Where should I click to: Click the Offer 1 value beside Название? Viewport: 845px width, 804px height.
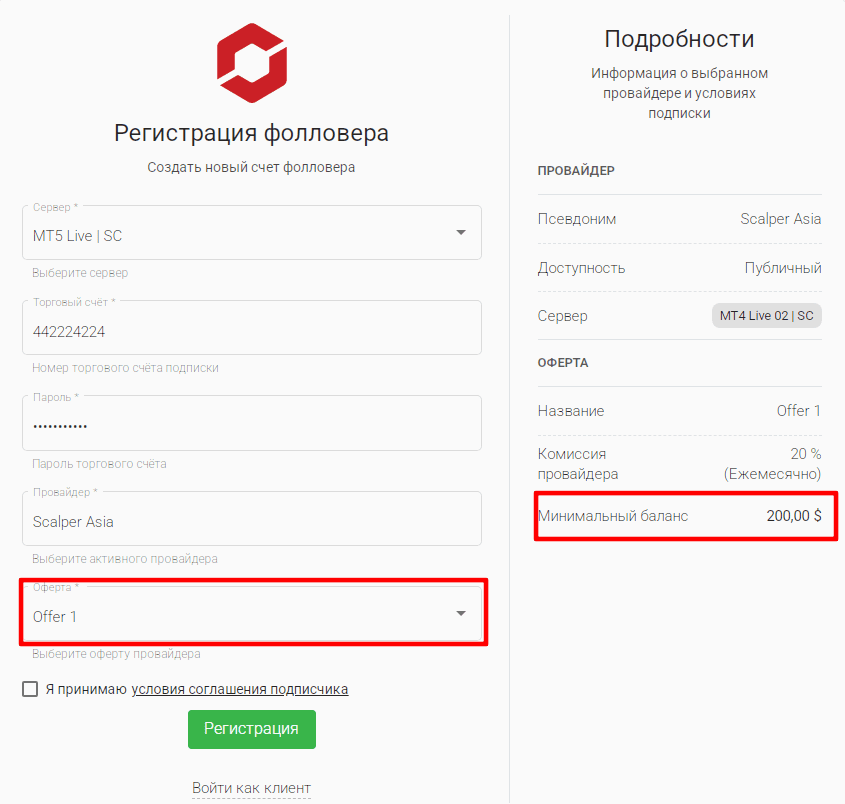[x=799, y=411]
